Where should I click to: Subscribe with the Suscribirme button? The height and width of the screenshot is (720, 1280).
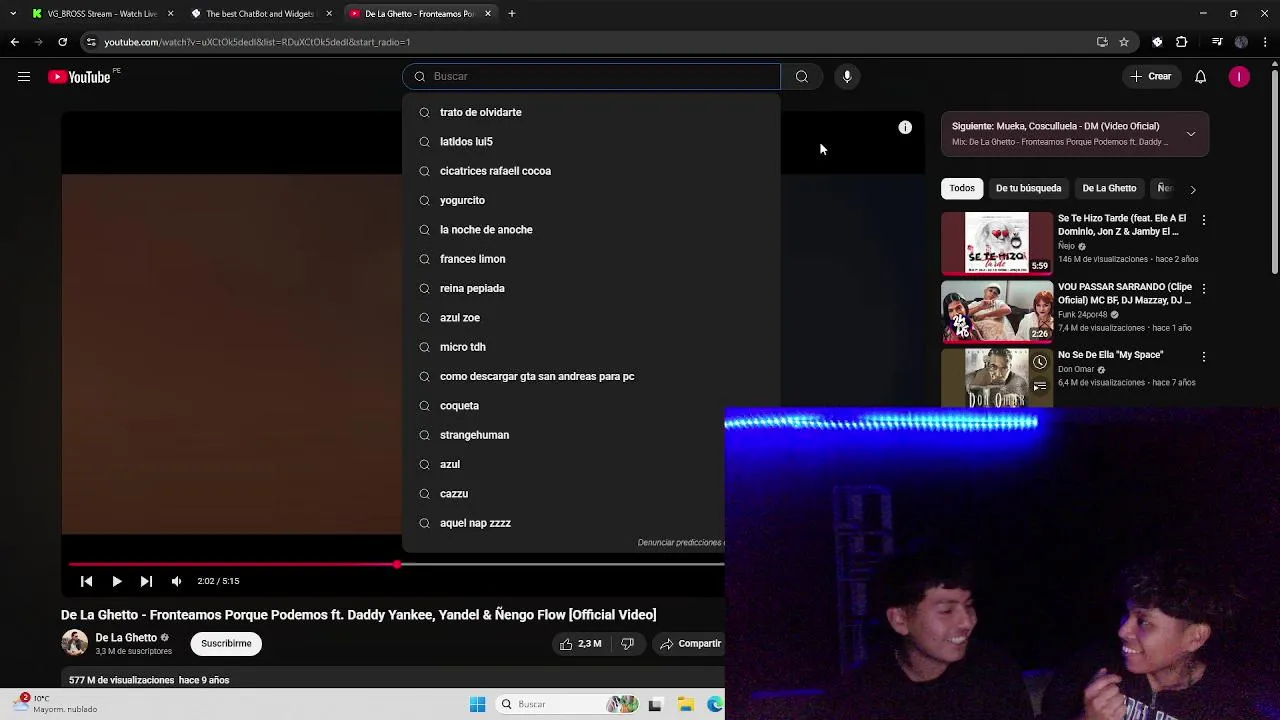click(226, 644)
